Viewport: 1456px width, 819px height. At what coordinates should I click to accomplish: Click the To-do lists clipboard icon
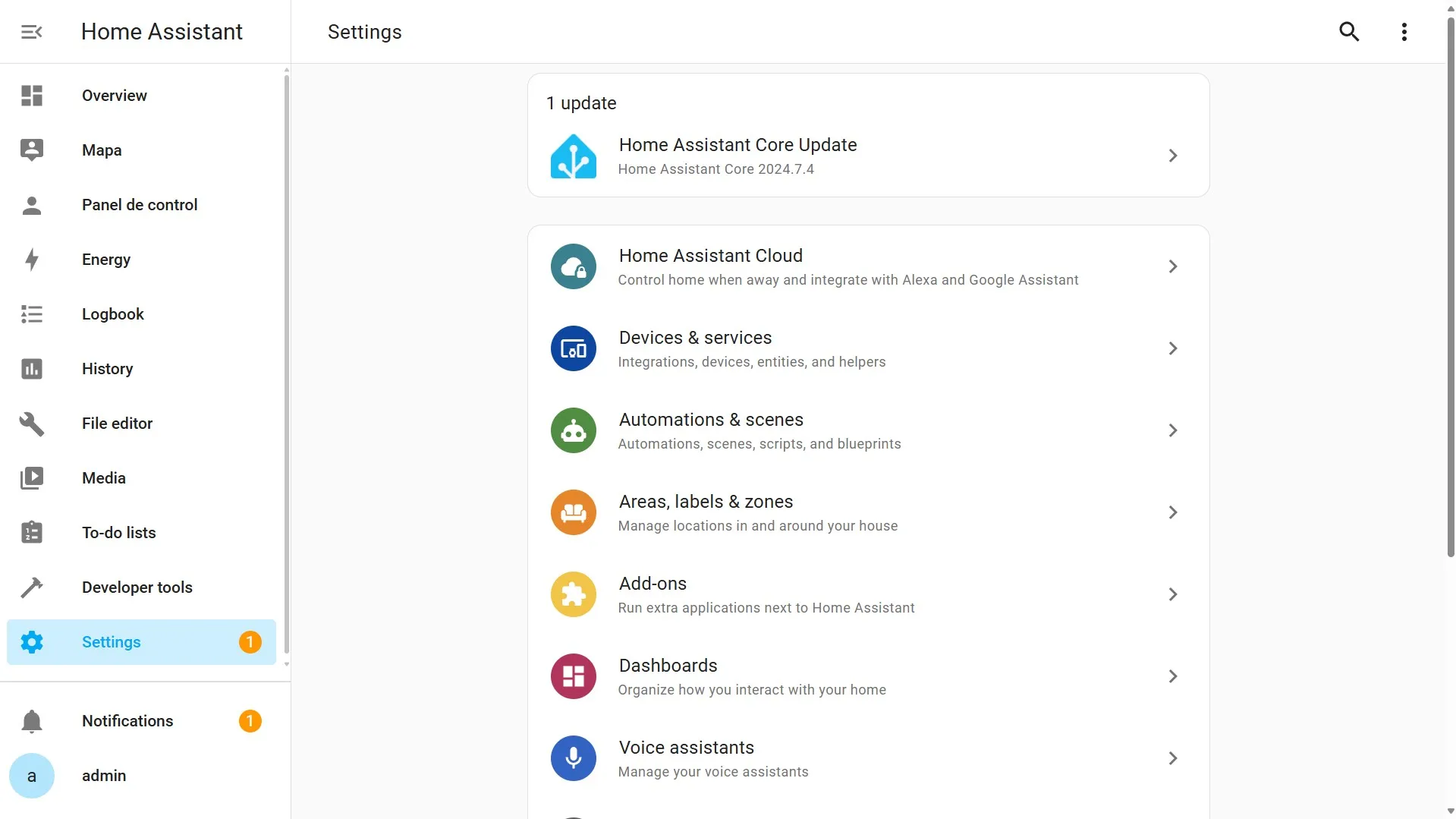pyautogui.click(x=32, y=533)
